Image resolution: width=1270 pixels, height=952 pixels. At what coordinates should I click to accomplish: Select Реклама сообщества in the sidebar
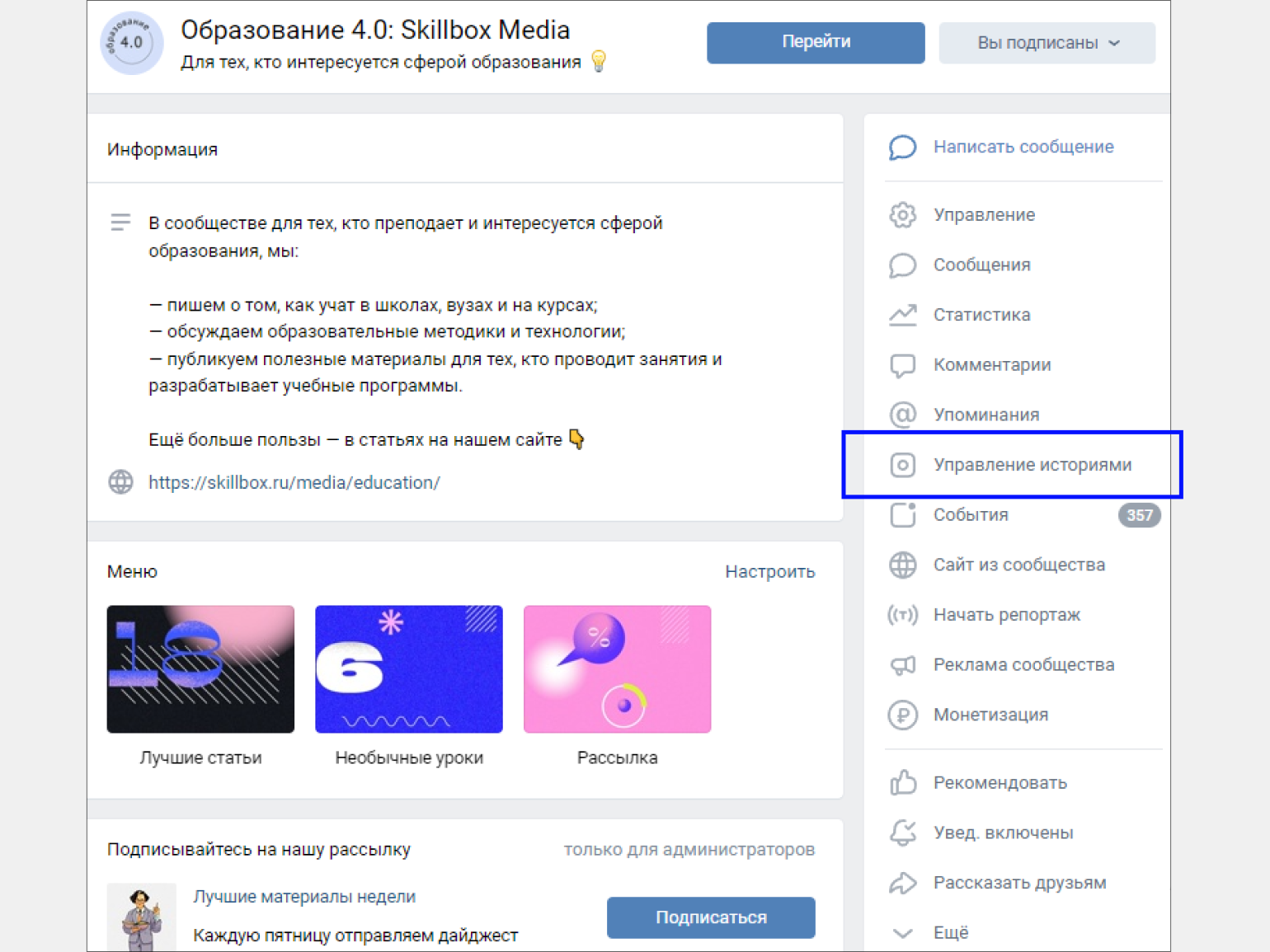pos(1023,665)
